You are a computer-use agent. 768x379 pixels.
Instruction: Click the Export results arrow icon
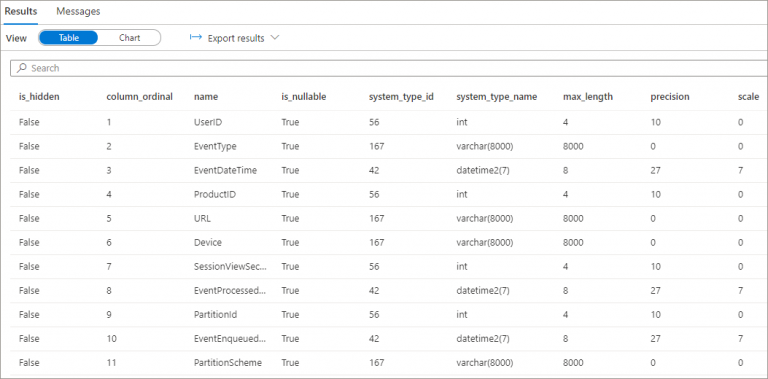pyautogui.click(x=196, y=38)
